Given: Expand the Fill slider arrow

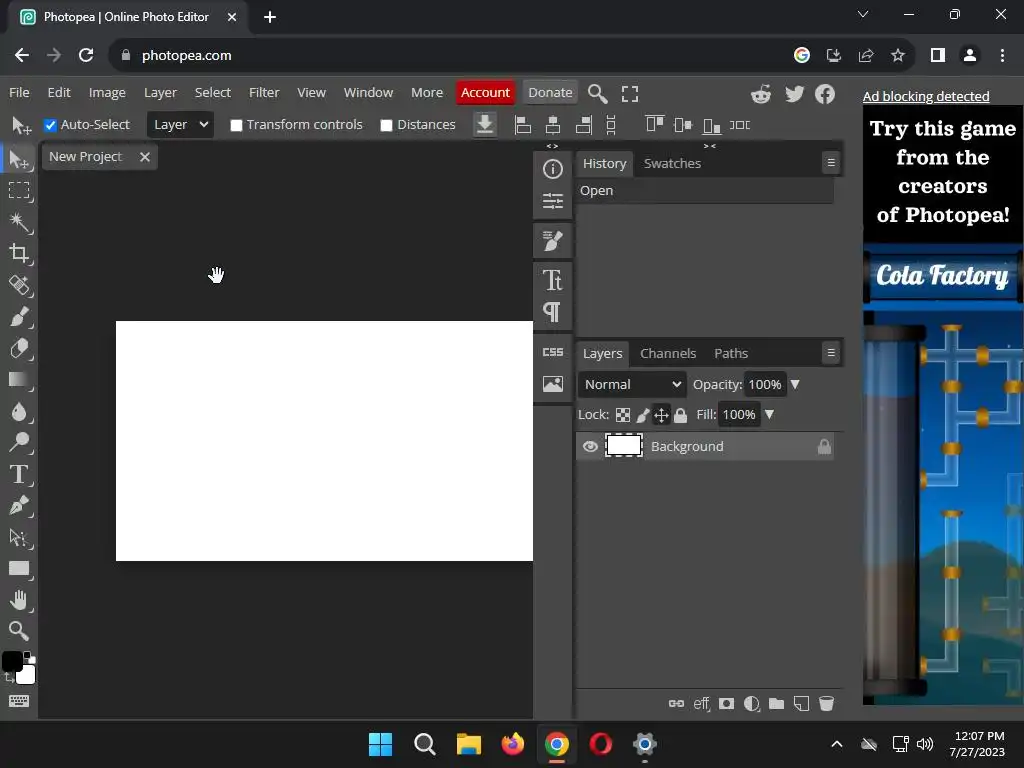Looking at the screenshot, I should pyautogui.click(x=769, y=415).
